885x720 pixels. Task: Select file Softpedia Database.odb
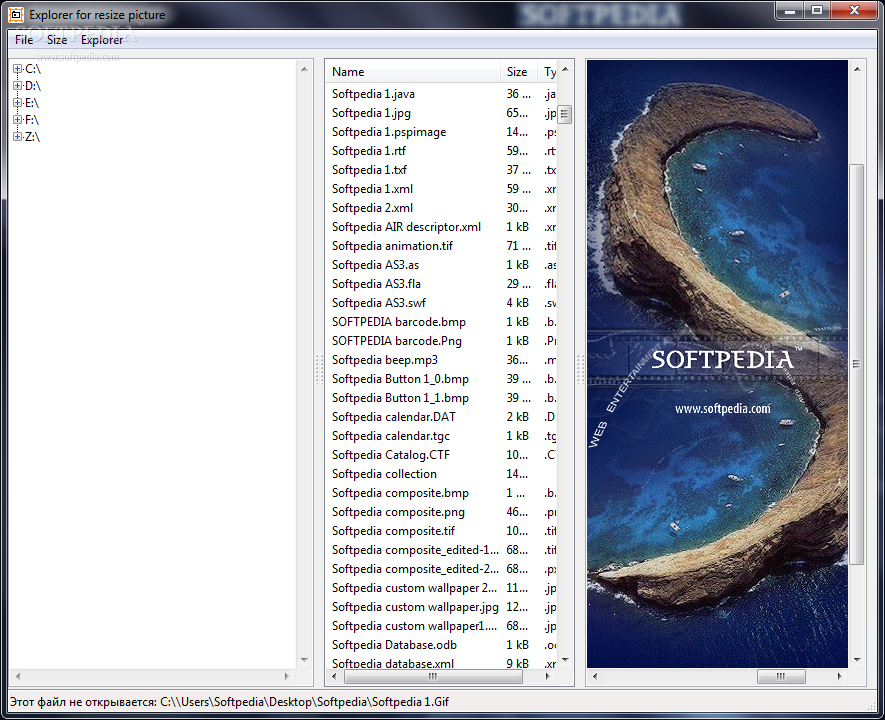394,644
